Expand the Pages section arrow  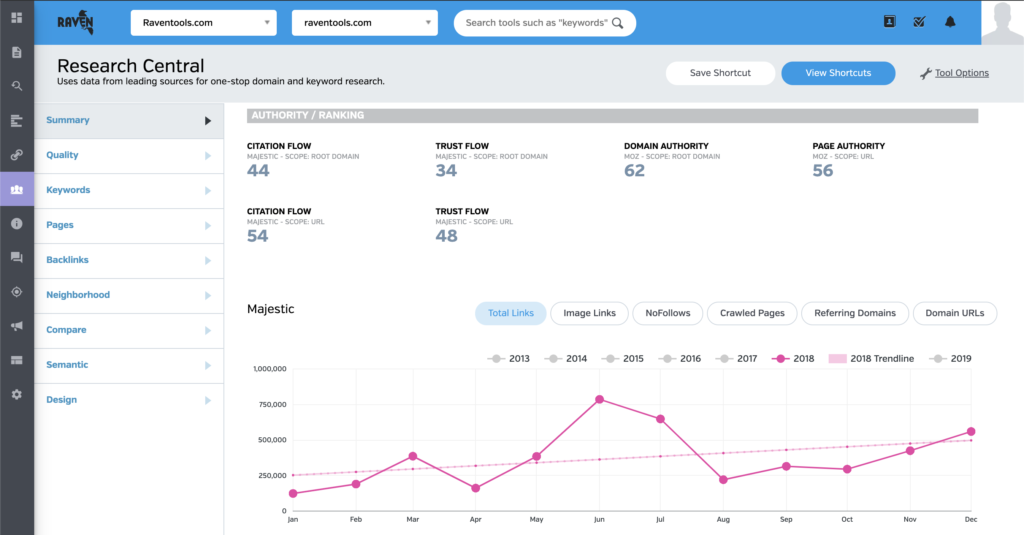[x=208, y=225]
